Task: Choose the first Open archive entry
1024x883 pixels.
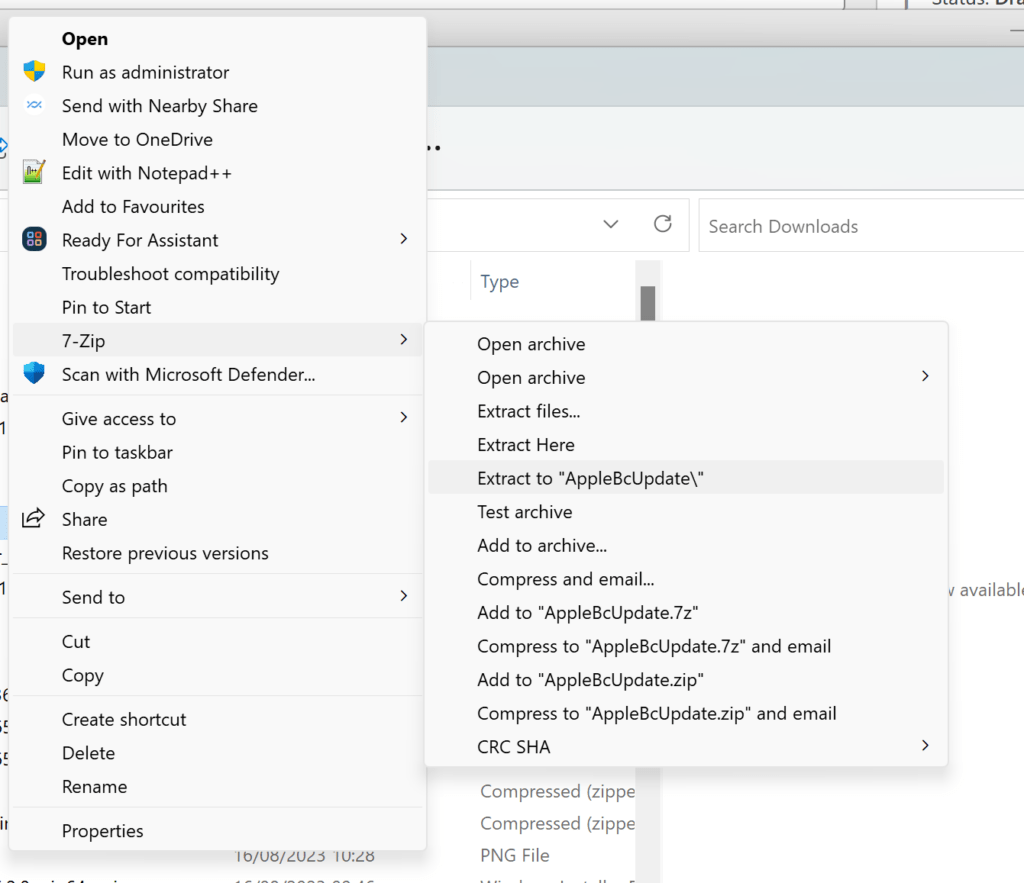Action: tap(686, 344)
